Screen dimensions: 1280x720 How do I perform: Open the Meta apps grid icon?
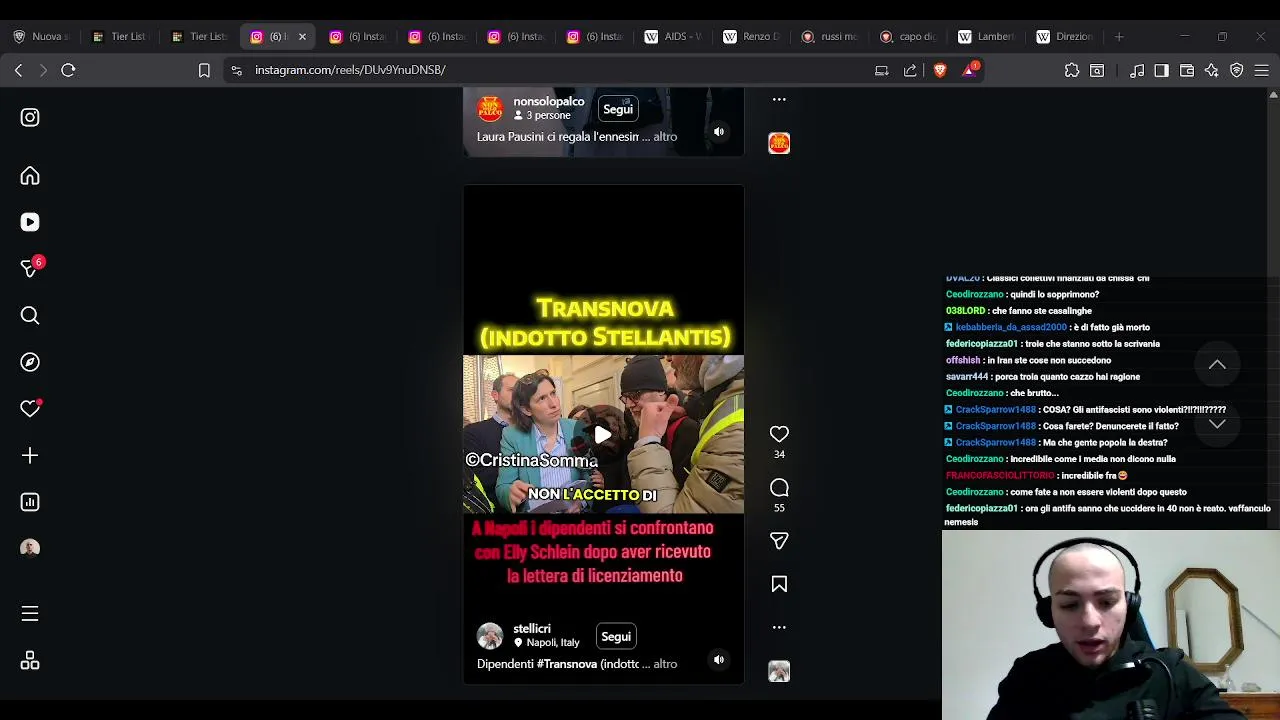pyautogui.click(x=30, y=661)
